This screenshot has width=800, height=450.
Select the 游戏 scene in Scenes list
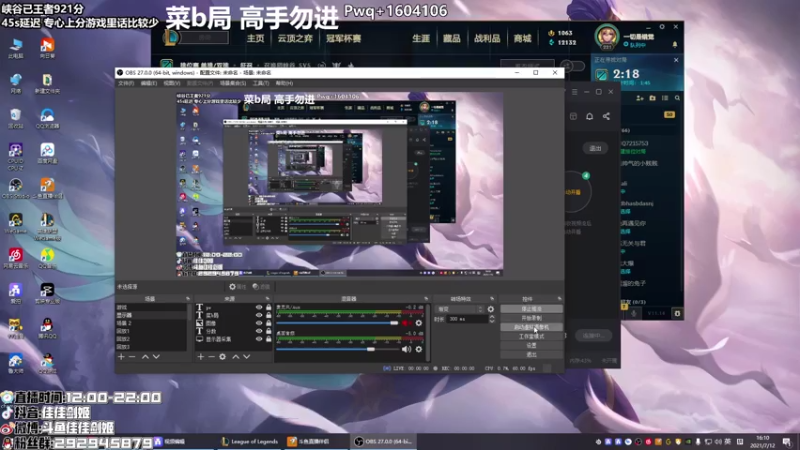152,308
